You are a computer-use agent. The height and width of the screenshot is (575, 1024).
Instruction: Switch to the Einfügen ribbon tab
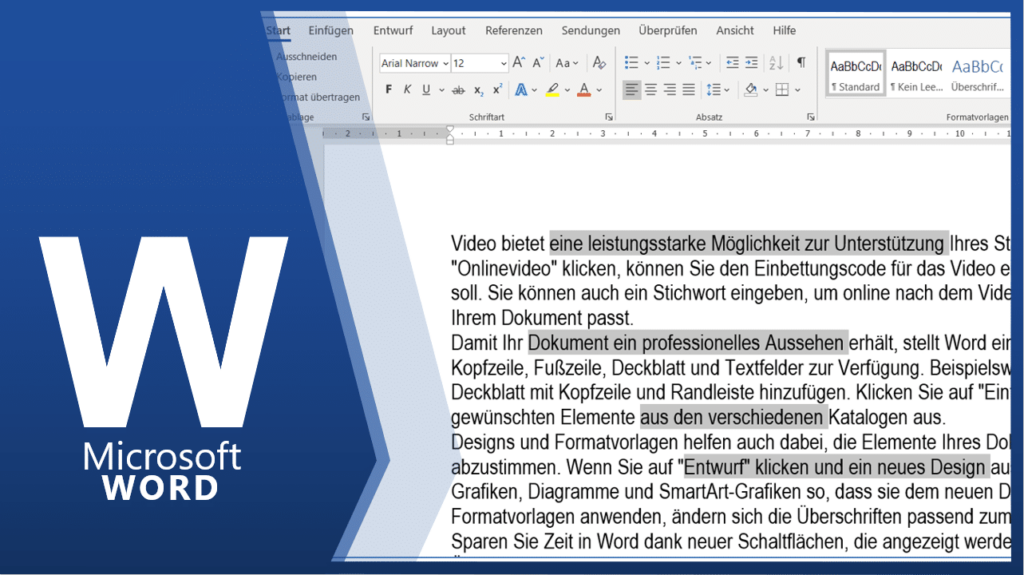point(330,31)
